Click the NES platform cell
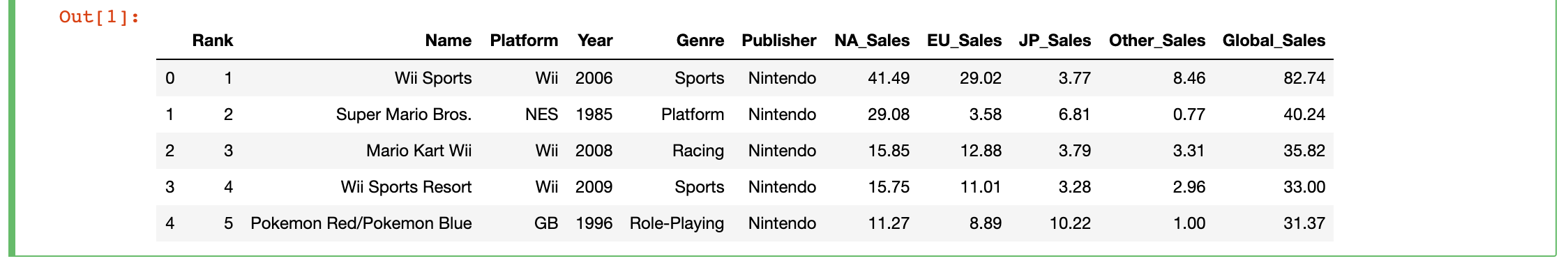Image resolution: width=1568 pixels, height=261 pixels. coord(542,114)
